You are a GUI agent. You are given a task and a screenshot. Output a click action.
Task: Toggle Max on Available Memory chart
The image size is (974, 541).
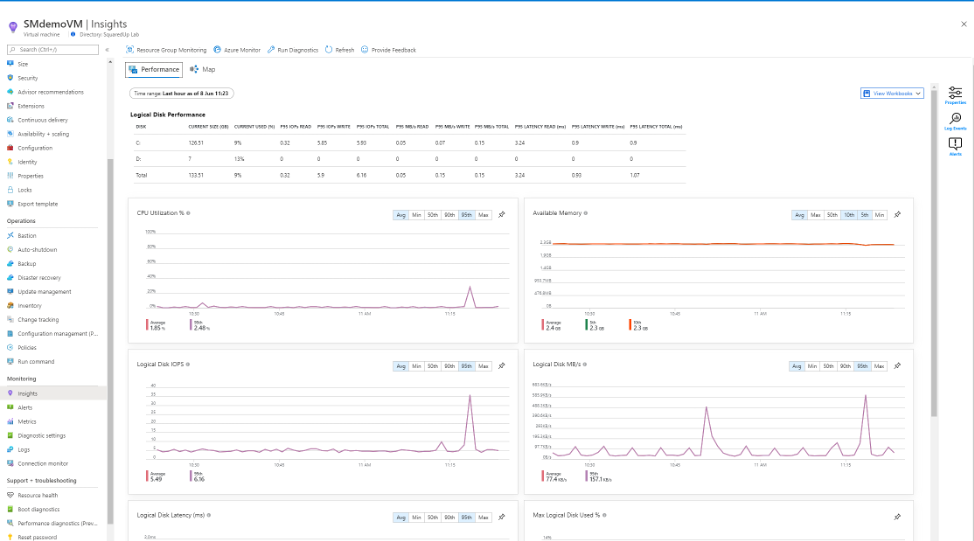[816, 215]
